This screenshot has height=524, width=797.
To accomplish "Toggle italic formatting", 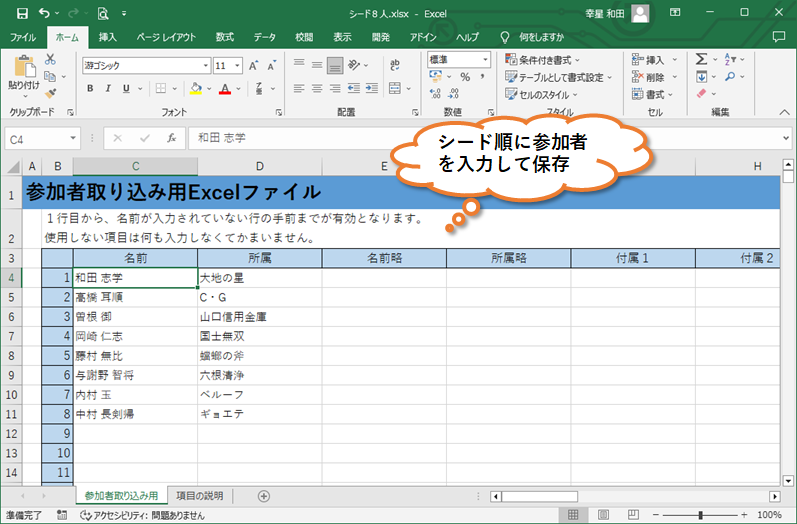I will [x=109, y=88].
